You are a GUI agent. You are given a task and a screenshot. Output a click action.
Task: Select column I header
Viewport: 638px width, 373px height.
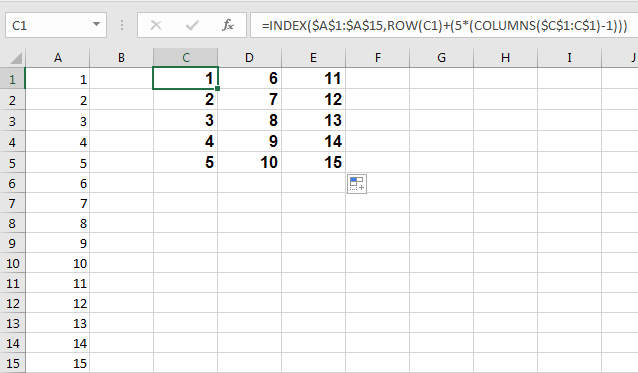[x=569, y=58]
